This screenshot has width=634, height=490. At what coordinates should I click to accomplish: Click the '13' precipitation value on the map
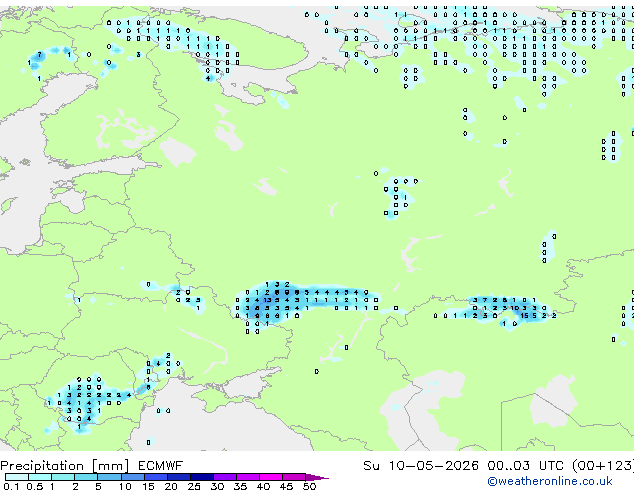point(267,300)
